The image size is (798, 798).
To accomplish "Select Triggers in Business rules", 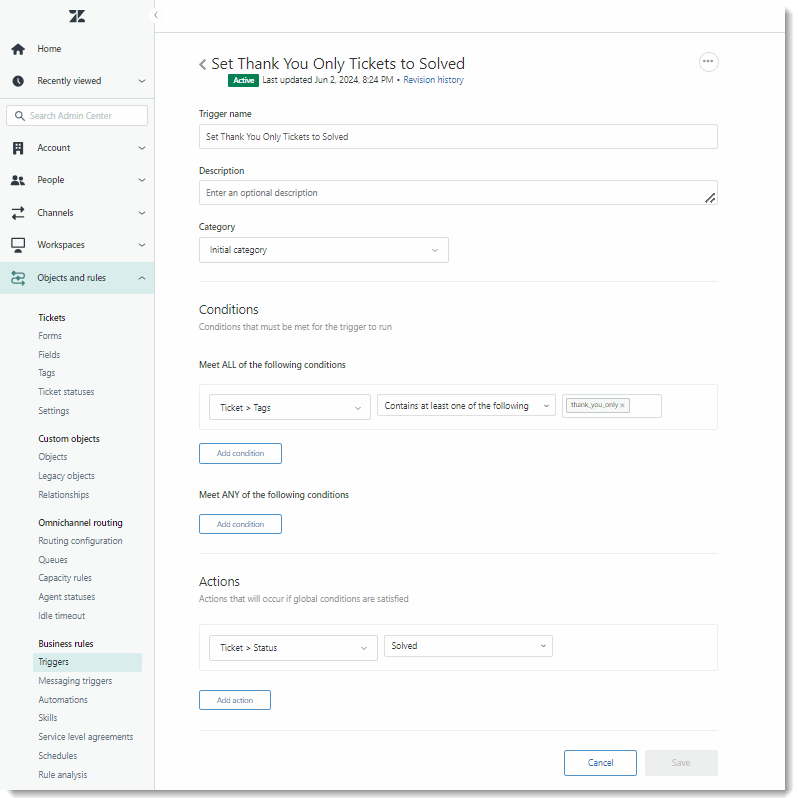I will pos(88,662).
